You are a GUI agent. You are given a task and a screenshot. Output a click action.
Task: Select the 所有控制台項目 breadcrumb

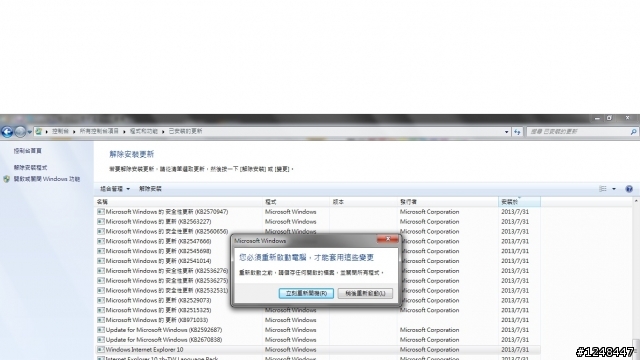pos(99,131)
